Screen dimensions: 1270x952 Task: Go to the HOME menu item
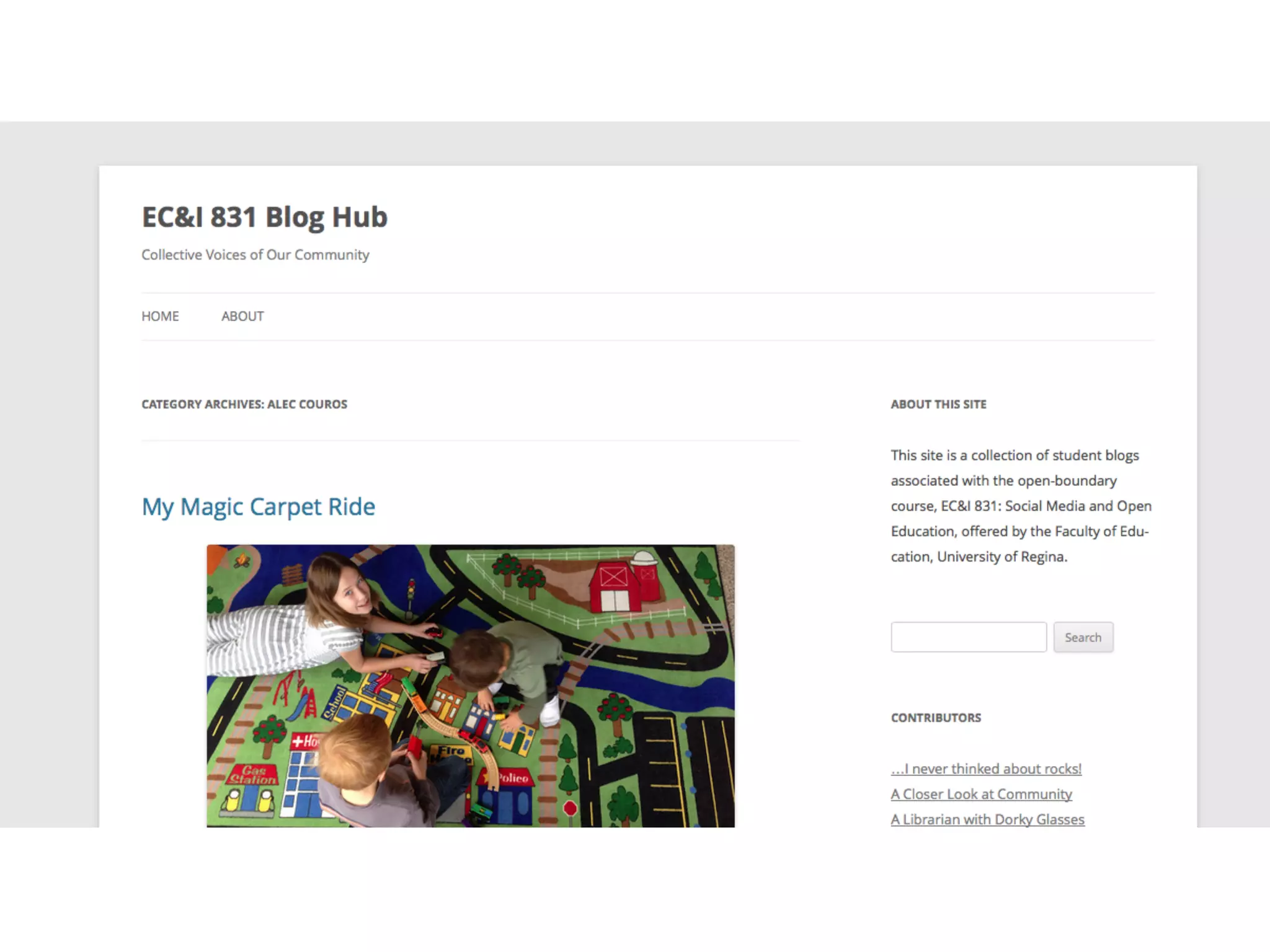(x=160, y=316)
